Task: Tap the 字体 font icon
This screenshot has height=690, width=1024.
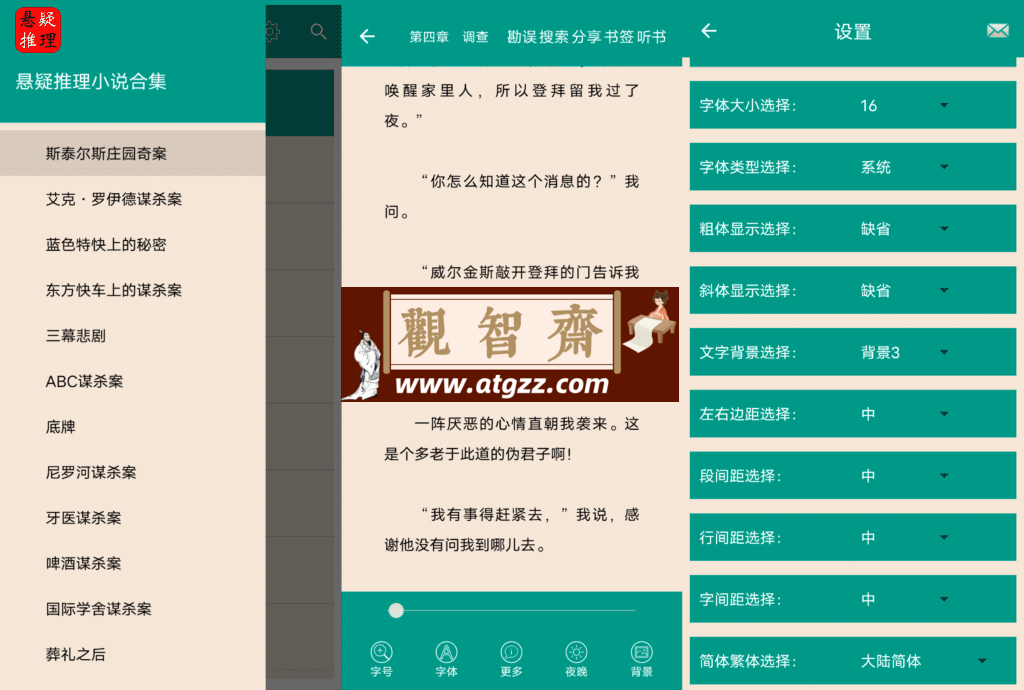Action: coord(447,659)
